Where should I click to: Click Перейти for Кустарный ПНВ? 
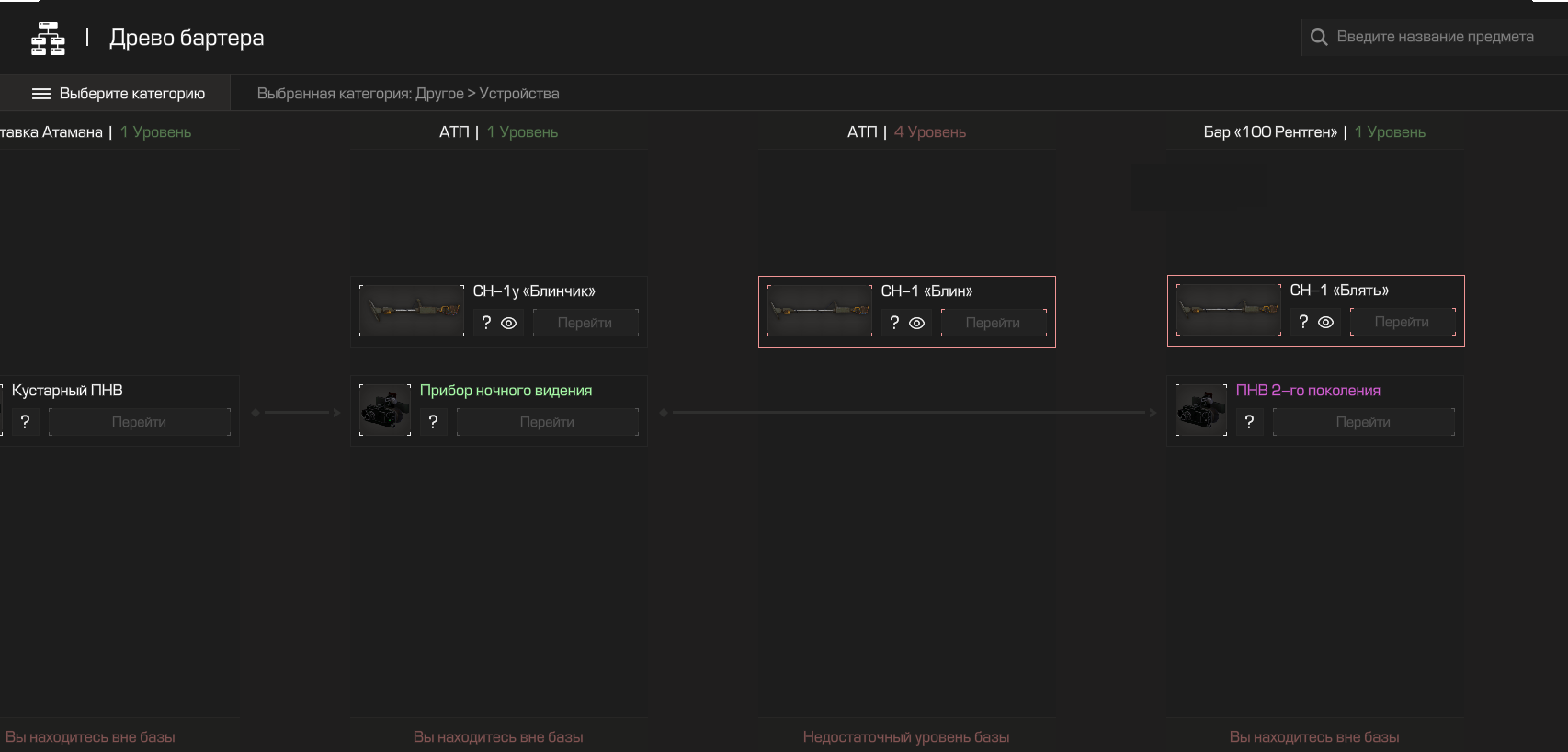[139, 422]
